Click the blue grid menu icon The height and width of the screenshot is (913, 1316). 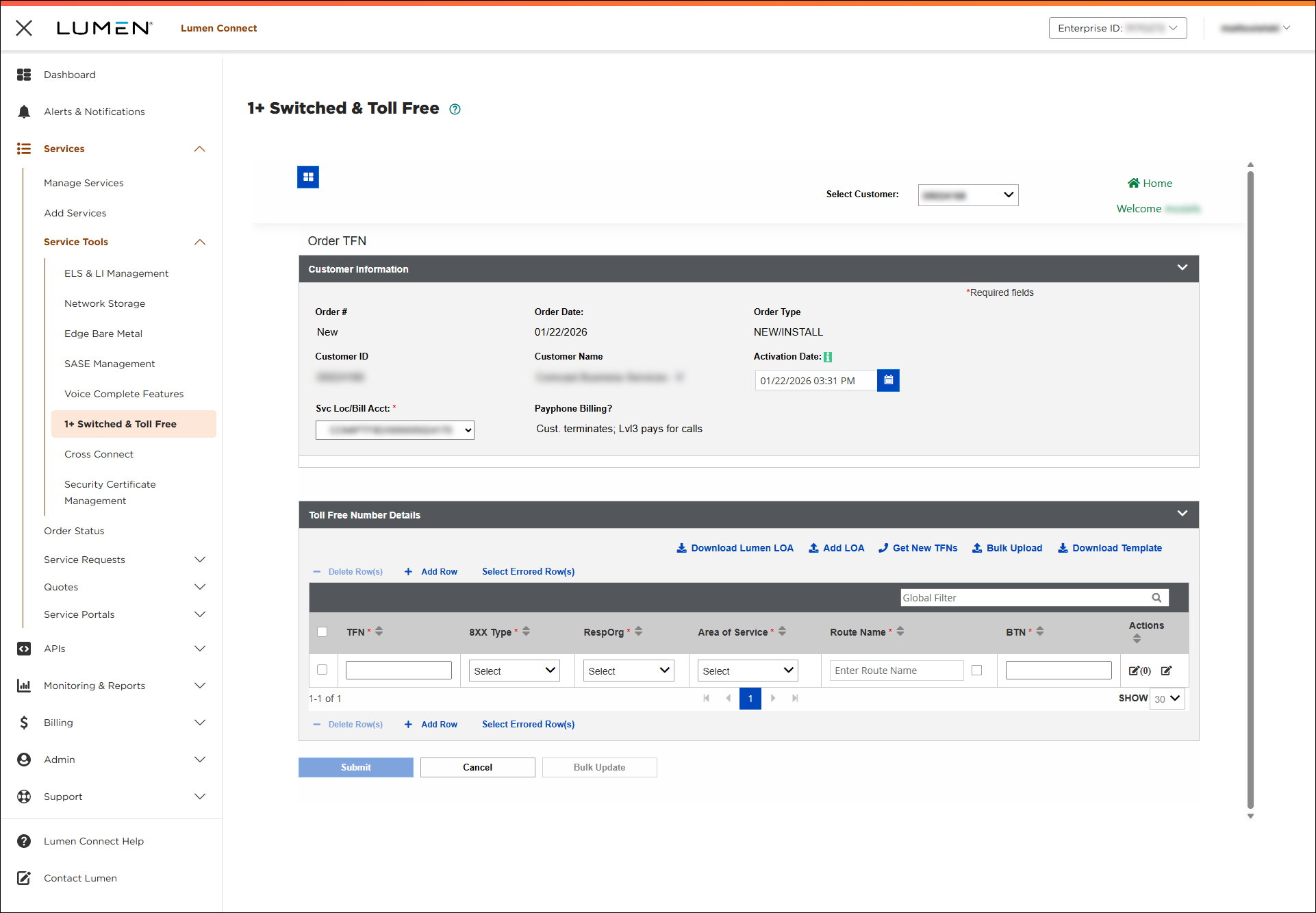(308, 177)
